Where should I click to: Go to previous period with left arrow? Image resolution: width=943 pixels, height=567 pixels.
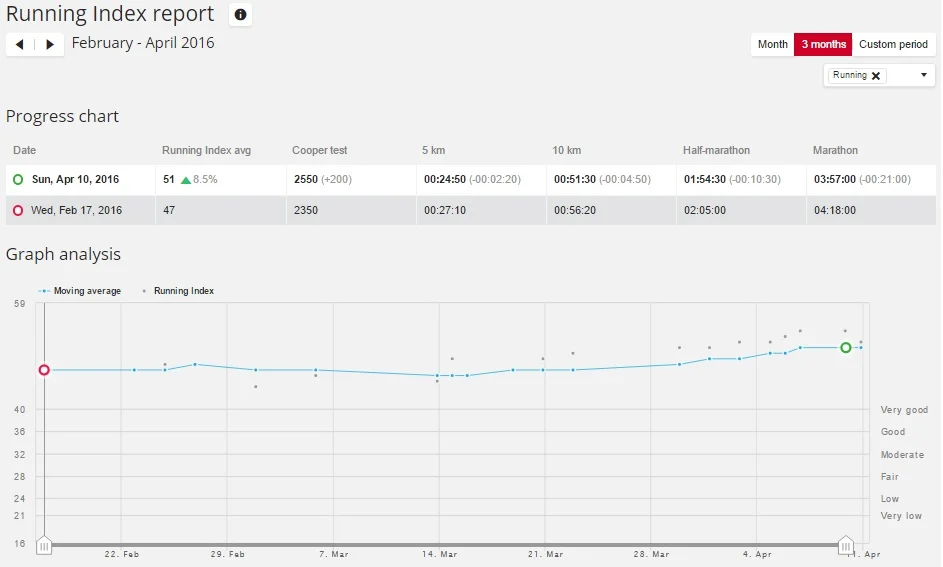[20, 45]
